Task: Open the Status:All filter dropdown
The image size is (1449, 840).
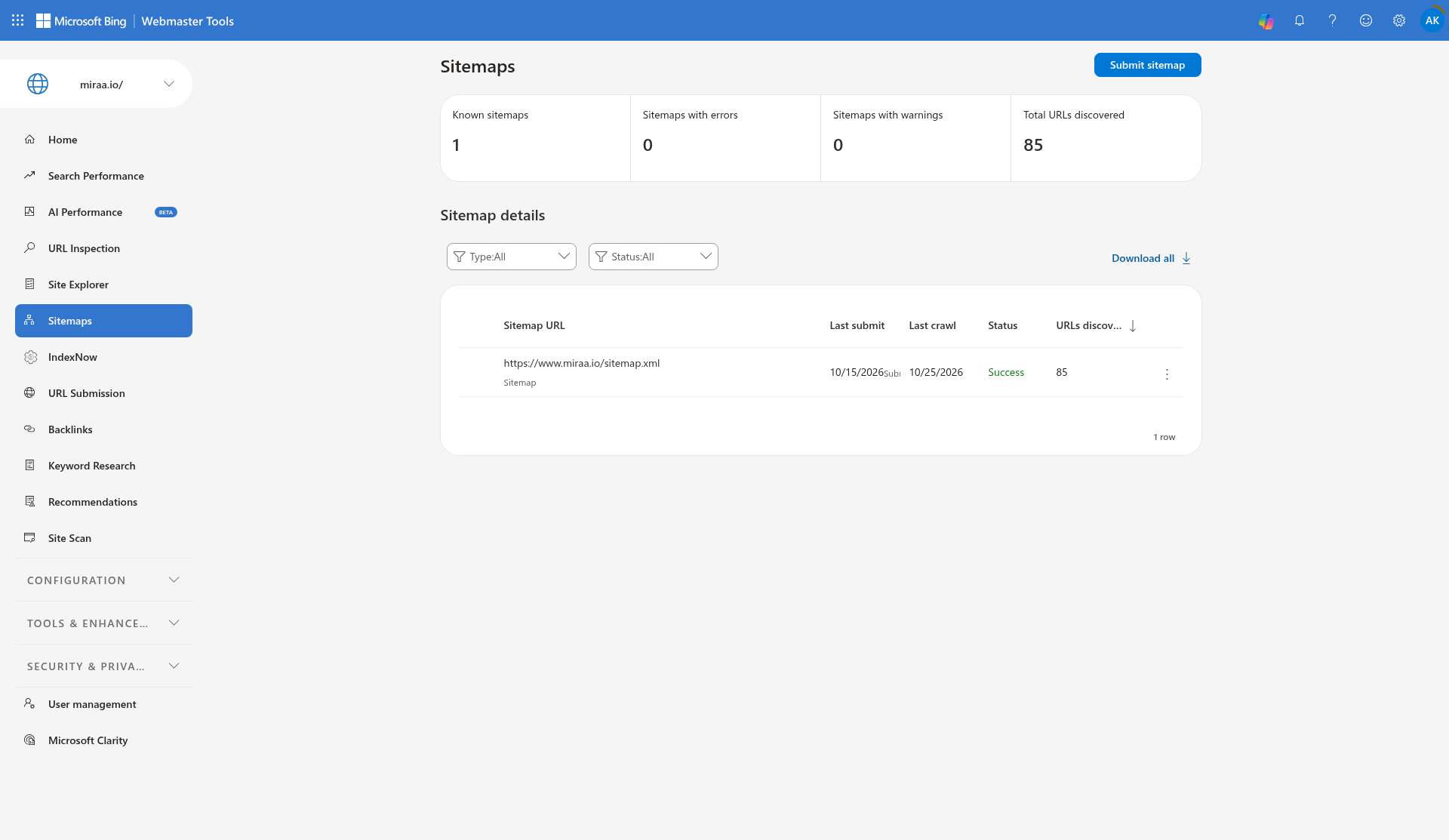Action: tap(654, 257)
